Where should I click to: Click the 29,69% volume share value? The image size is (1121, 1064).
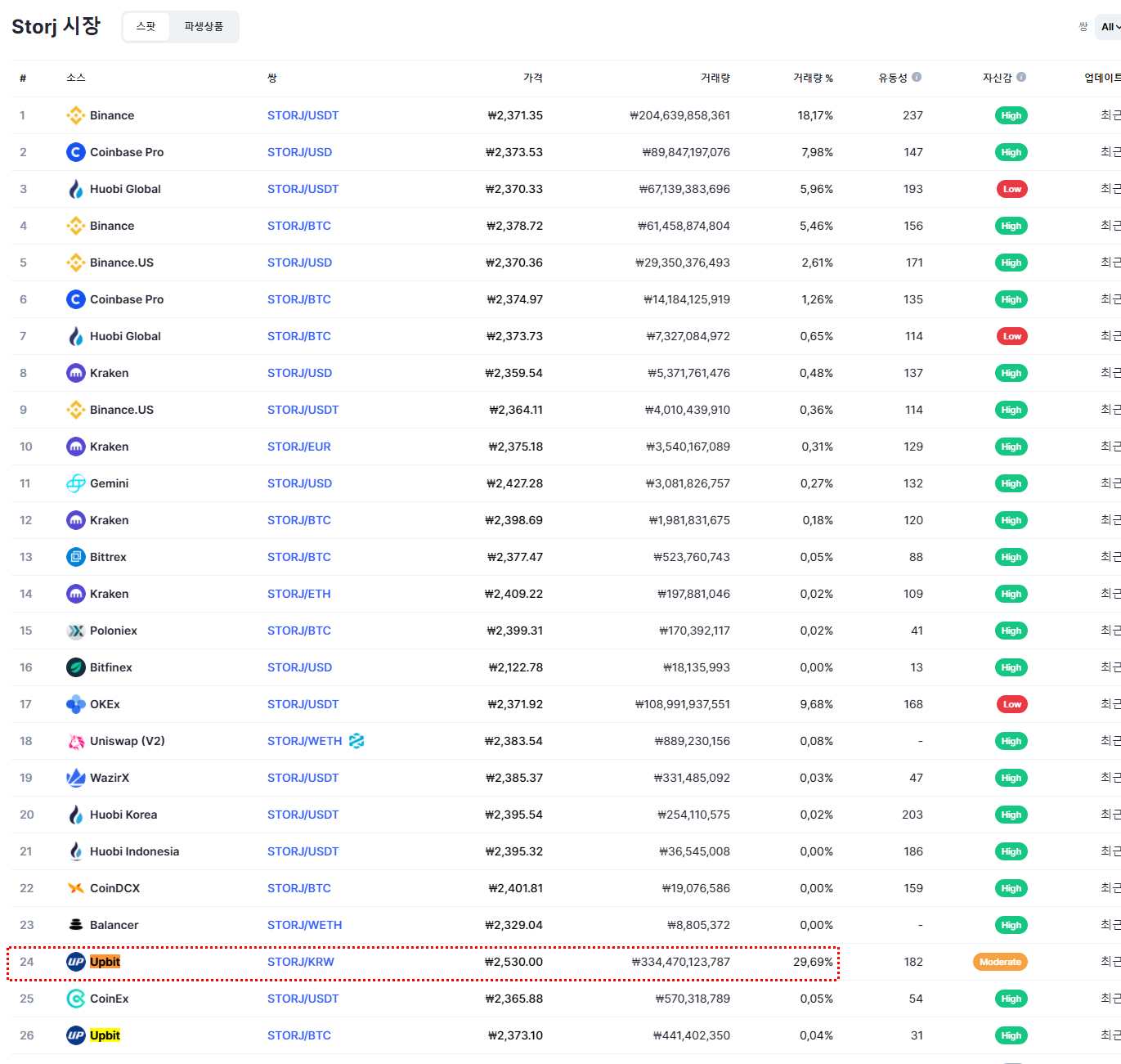click(x=813, y=962)
